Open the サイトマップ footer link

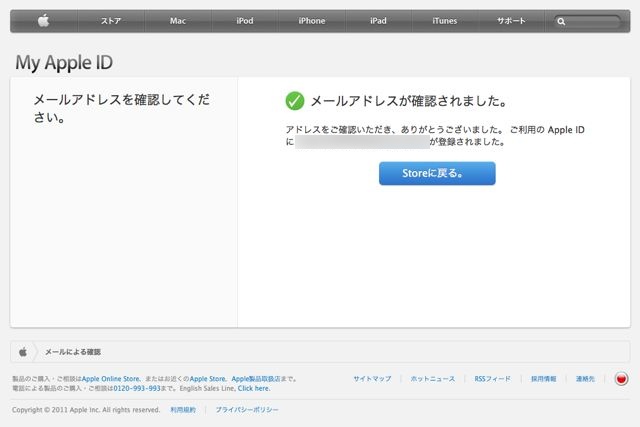coord(372,379)
